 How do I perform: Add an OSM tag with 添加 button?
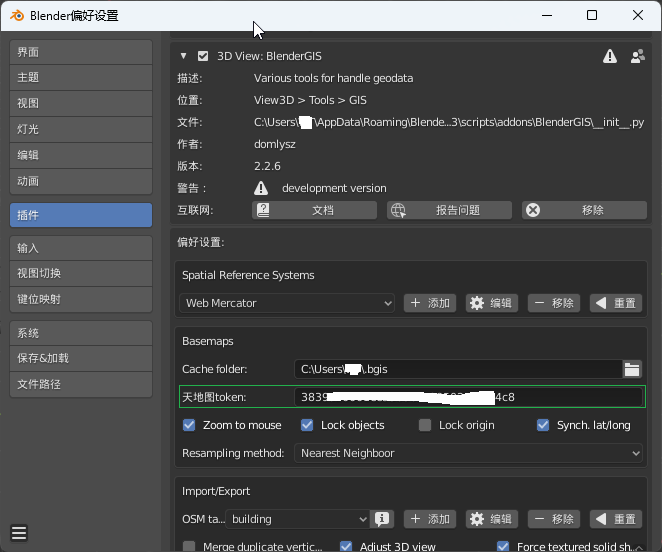[430, 519]
